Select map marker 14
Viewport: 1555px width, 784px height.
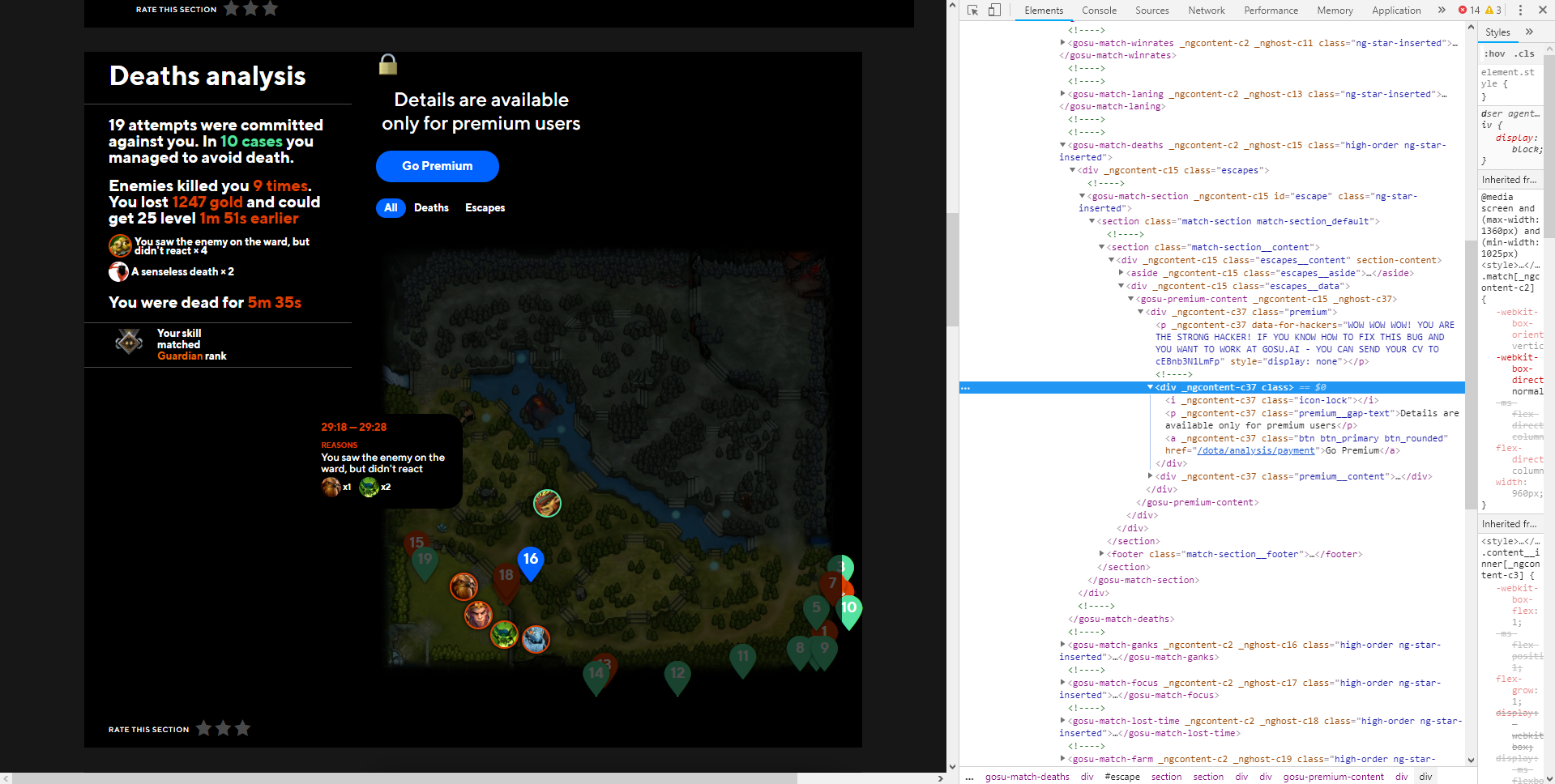coord(596,677)
